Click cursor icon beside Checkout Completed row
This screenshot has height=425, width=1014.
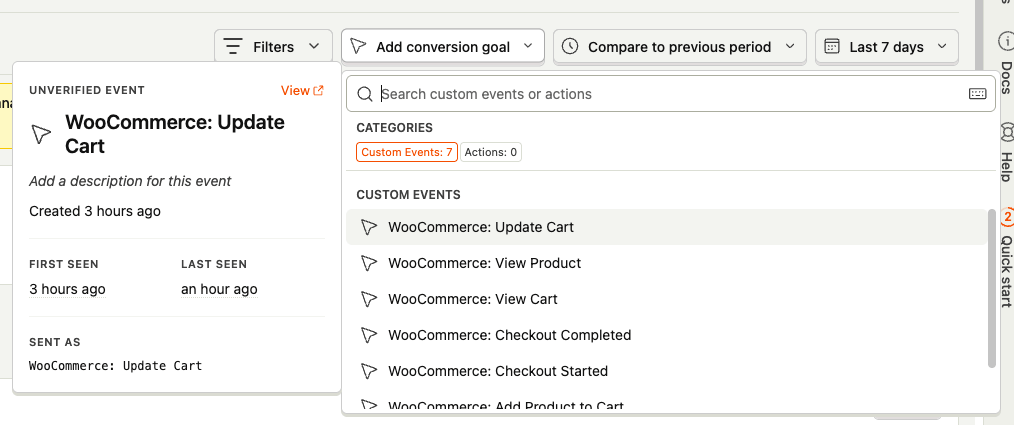pyautogui.click(x=369, y=335)
